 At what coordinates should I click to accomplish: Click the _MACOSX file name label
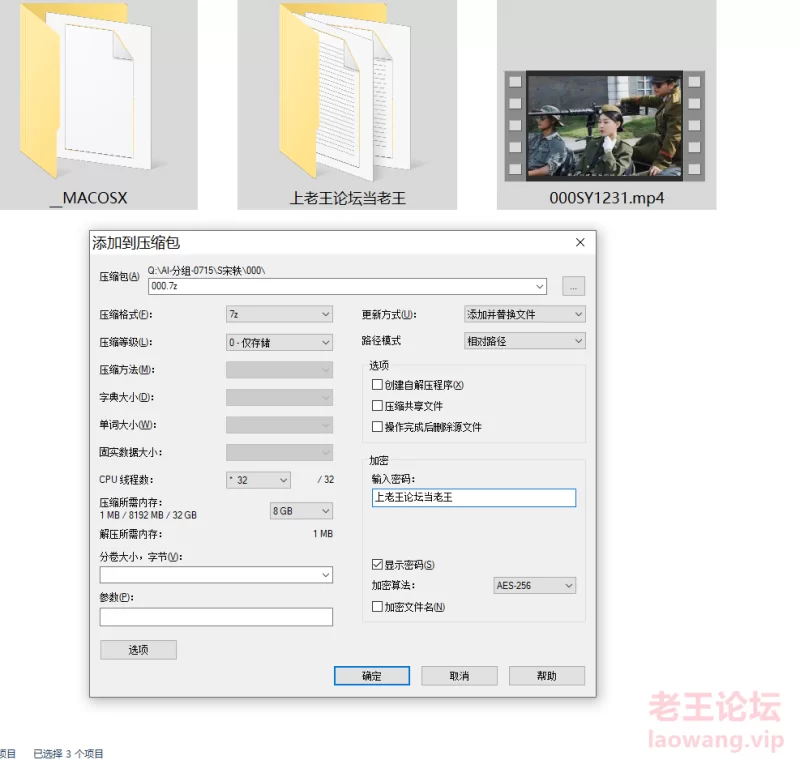(x=89, y=198)
